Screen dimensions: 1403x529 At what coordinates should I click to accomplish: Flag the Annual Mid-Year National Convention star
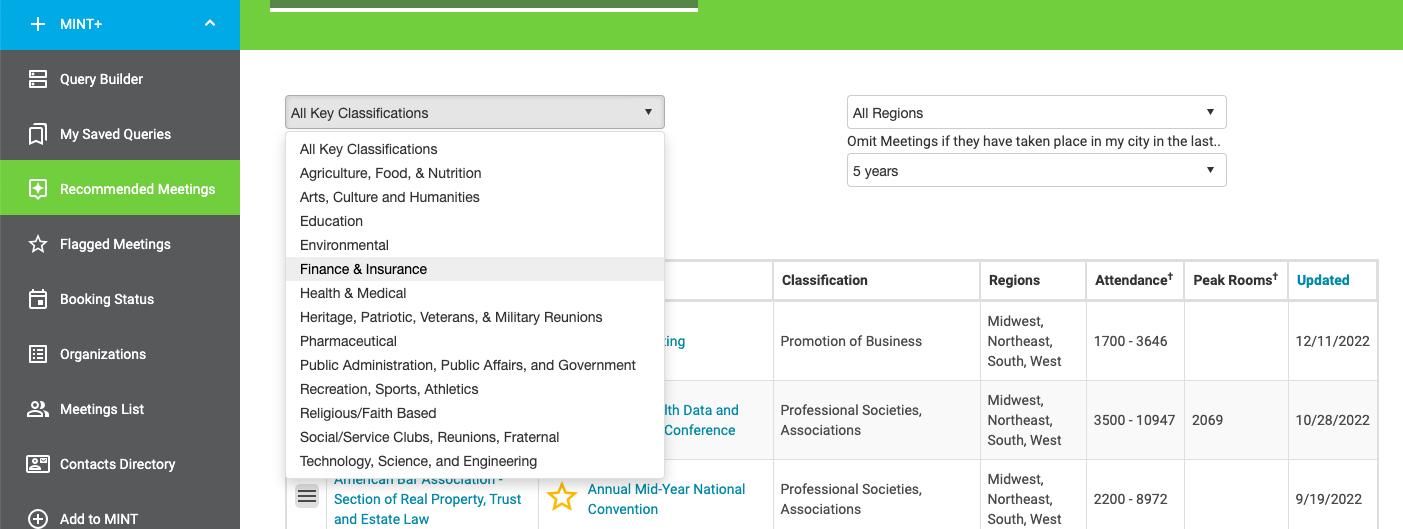tap(562, 497)
